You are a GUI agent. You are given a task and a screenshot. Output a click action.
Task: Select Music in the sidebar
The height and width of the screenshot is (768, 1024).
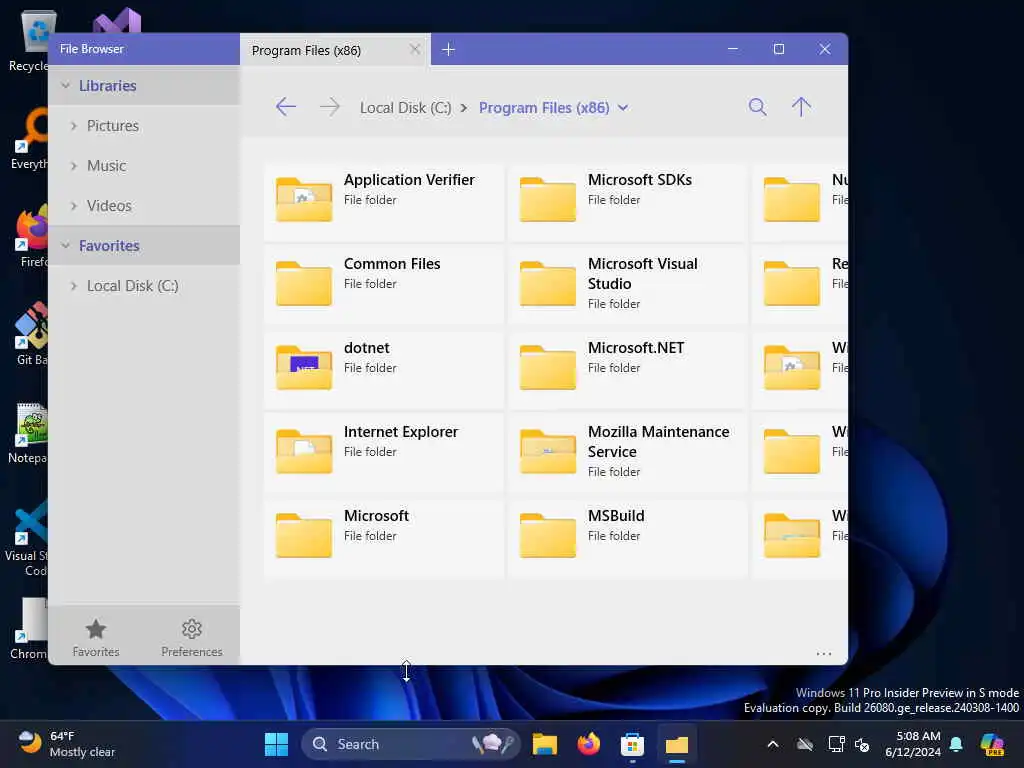coord(106,166)
